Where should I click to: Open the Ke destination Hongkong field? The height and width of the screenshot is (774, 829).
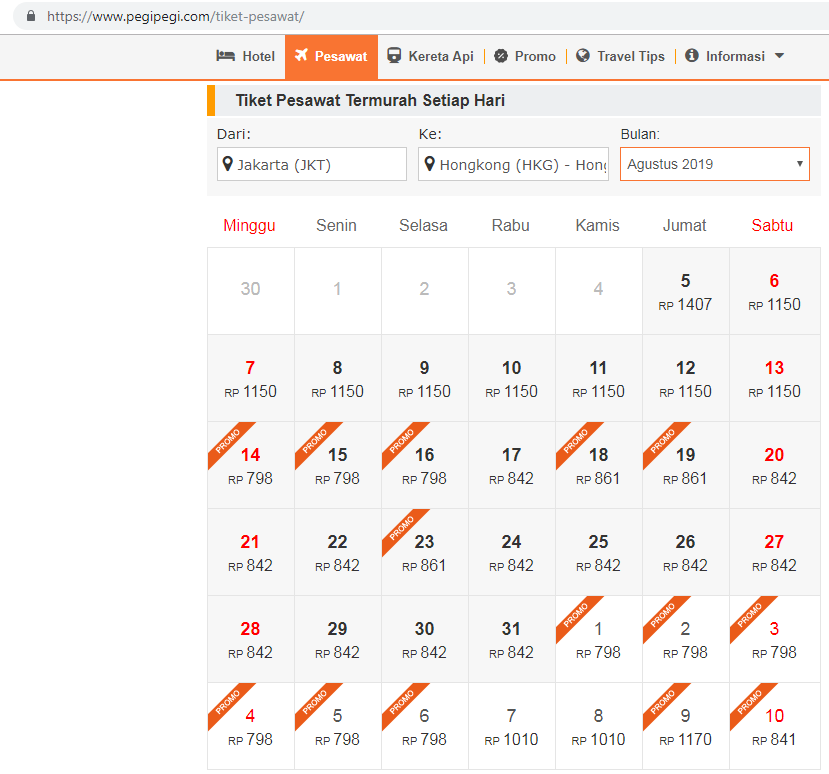[x=513, y=164]
